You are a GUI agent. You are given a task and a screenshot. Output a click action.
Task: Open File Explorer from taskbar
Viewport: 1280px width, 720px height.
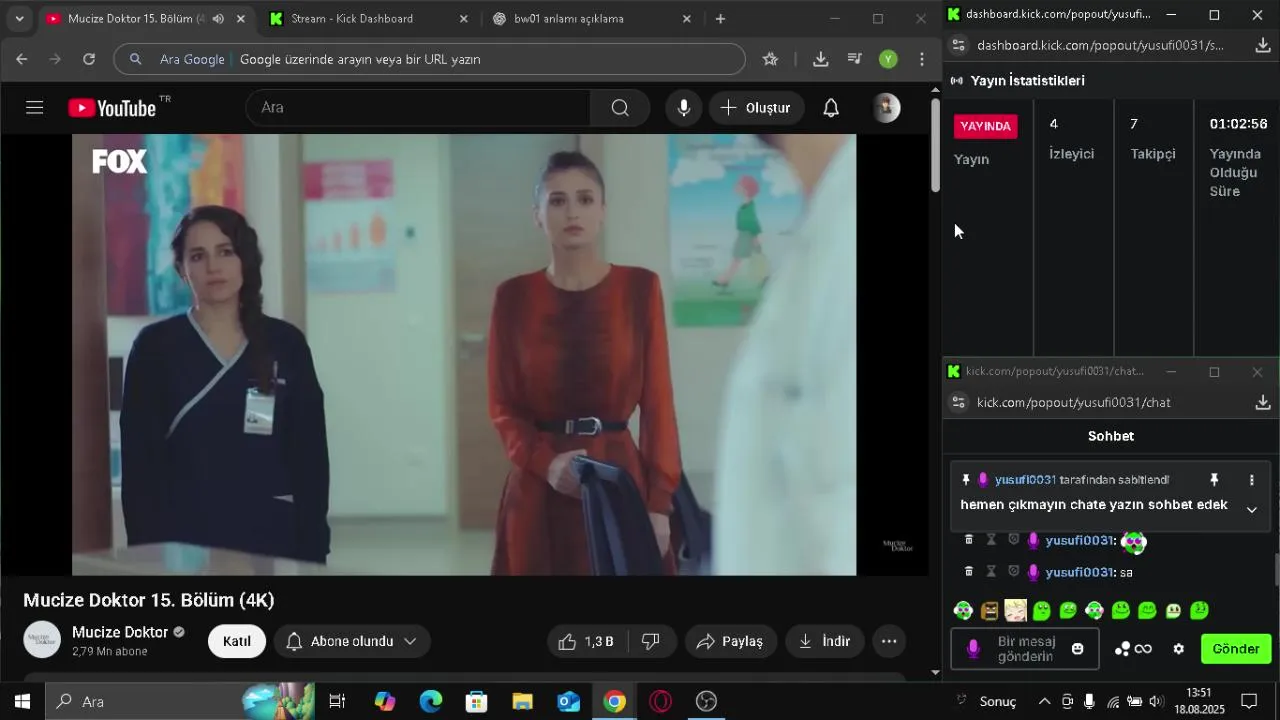coord(523,701)
